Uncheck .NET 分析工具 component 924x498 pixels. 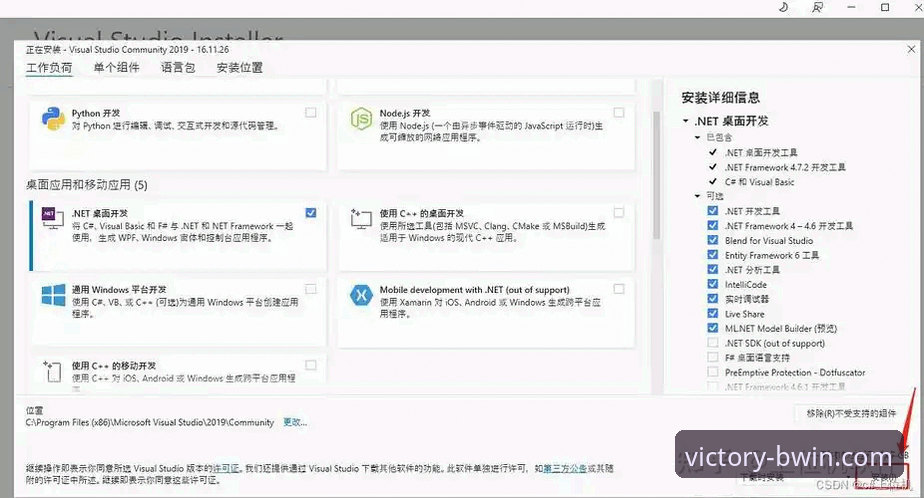712,269
